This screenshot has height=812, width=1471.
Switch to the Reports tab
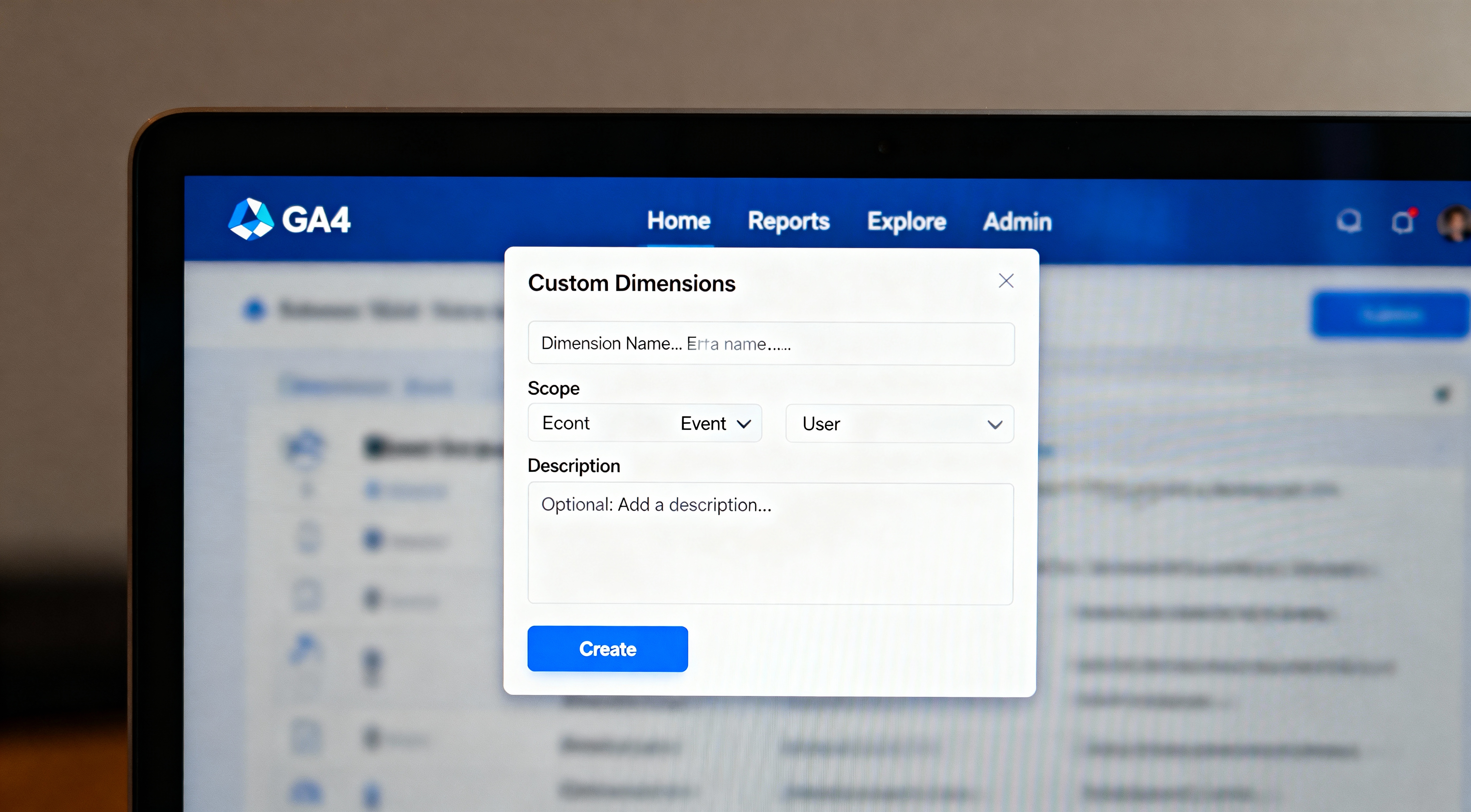tap(789, 221)
